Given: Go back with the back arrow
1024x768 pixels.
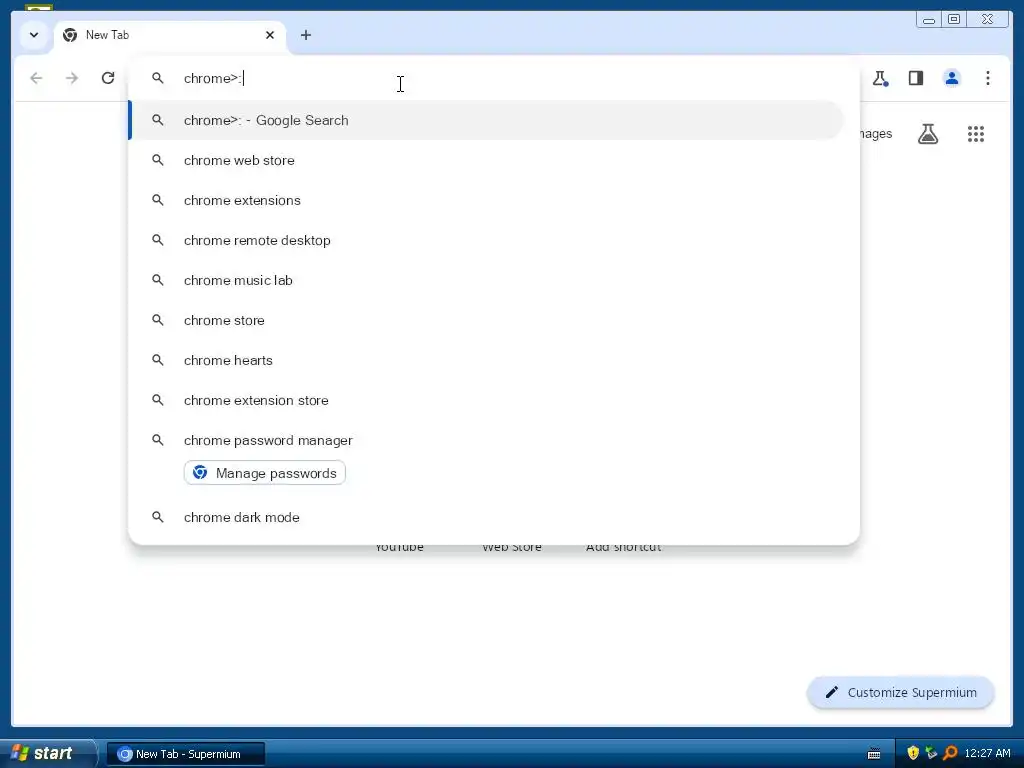Looking at the screenshot, I should click(x=37, y=78).
